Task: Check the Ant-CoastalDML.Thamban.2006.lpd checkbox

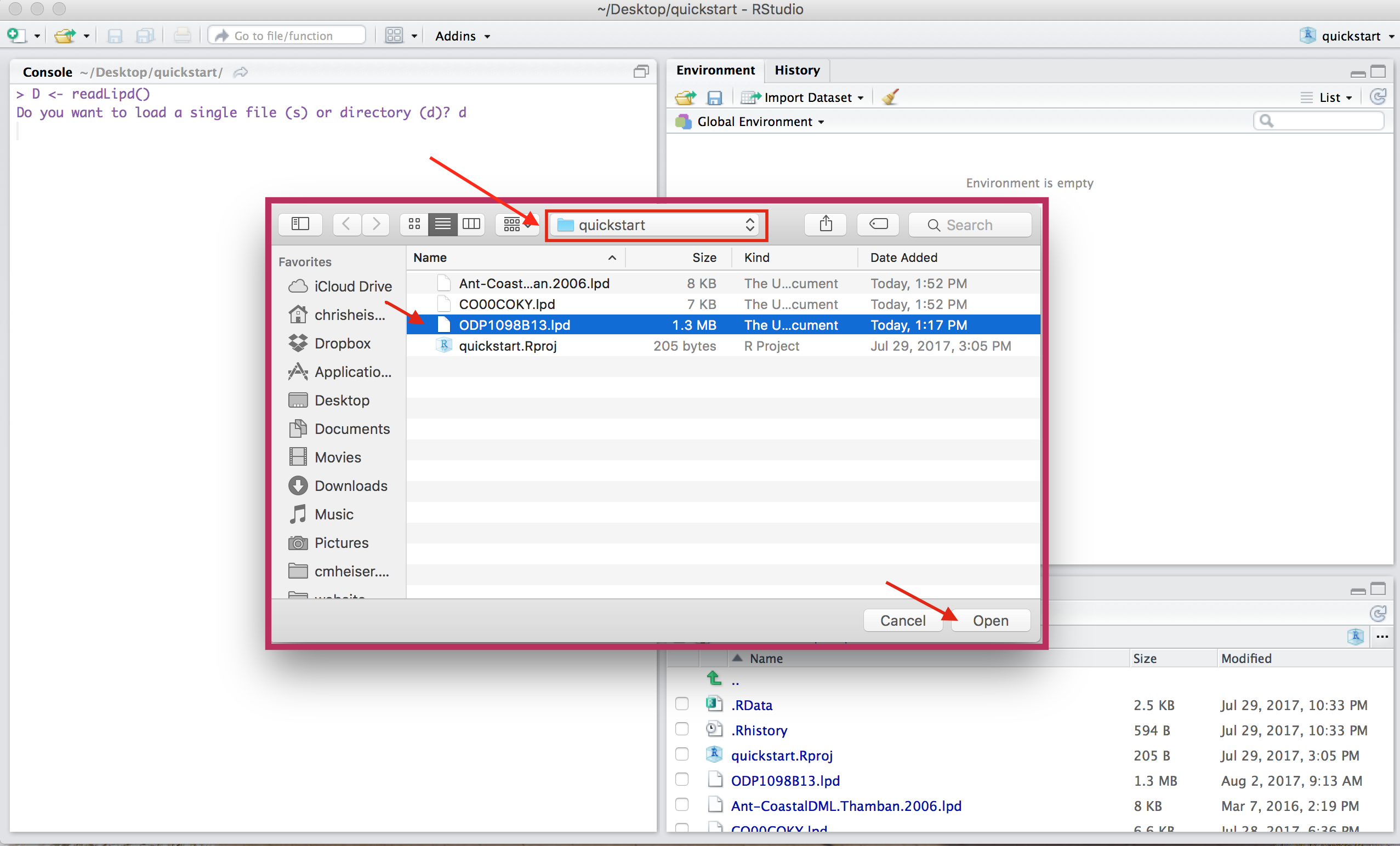Action: tap(682, 805)
